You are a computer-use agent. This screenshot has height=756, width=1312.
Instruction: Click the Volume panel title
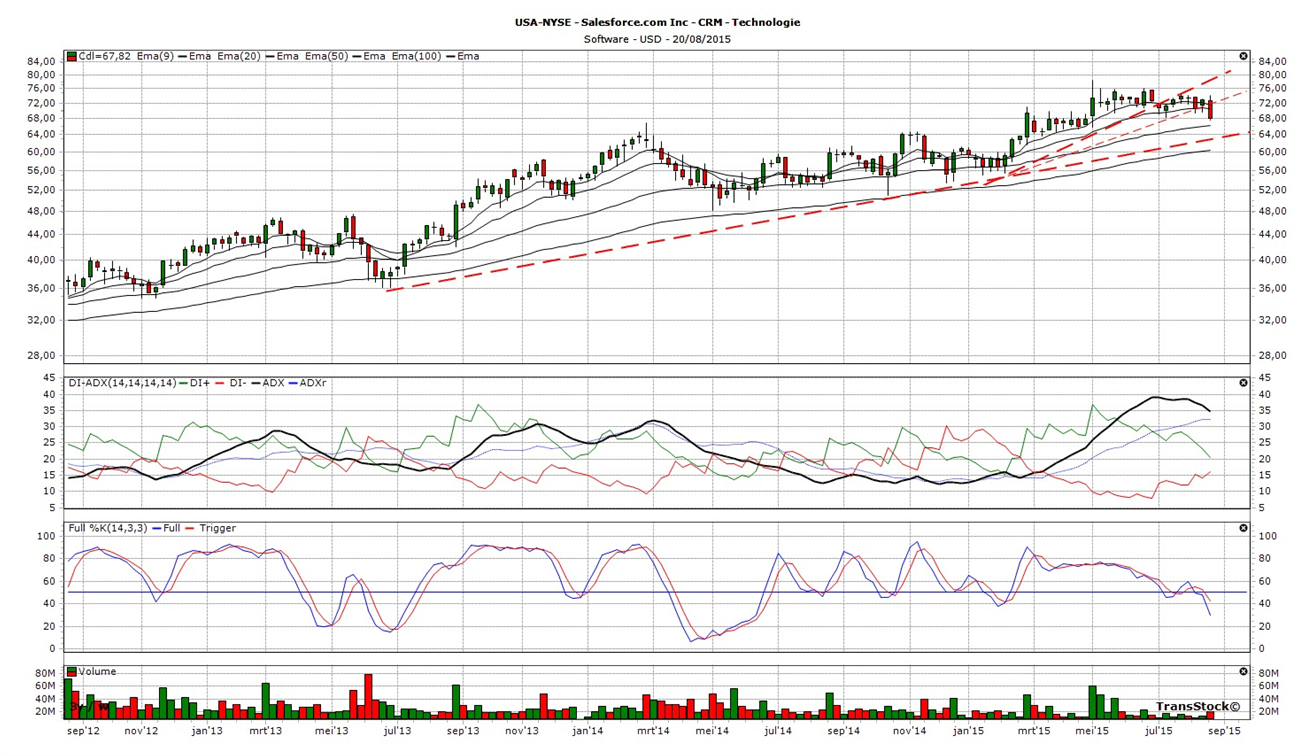click(97, 672)
